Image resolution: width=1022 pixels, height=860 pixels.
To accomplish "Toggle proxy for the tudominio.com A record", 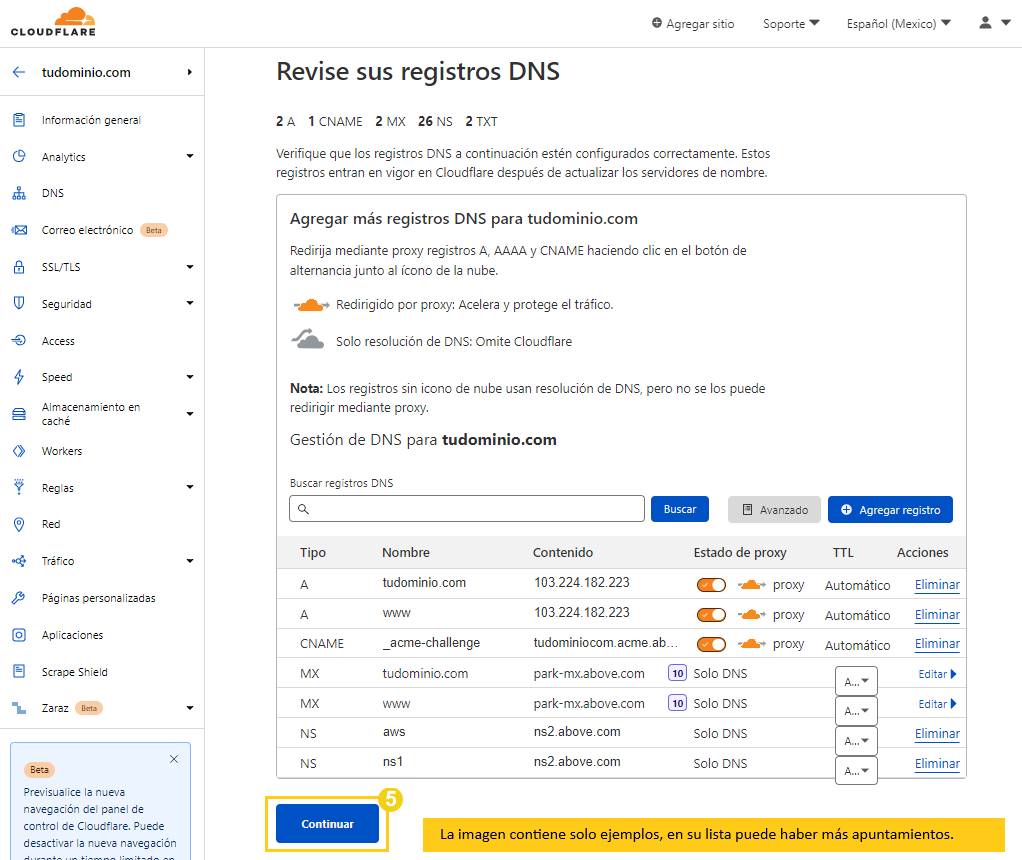I will coord(711,585).
